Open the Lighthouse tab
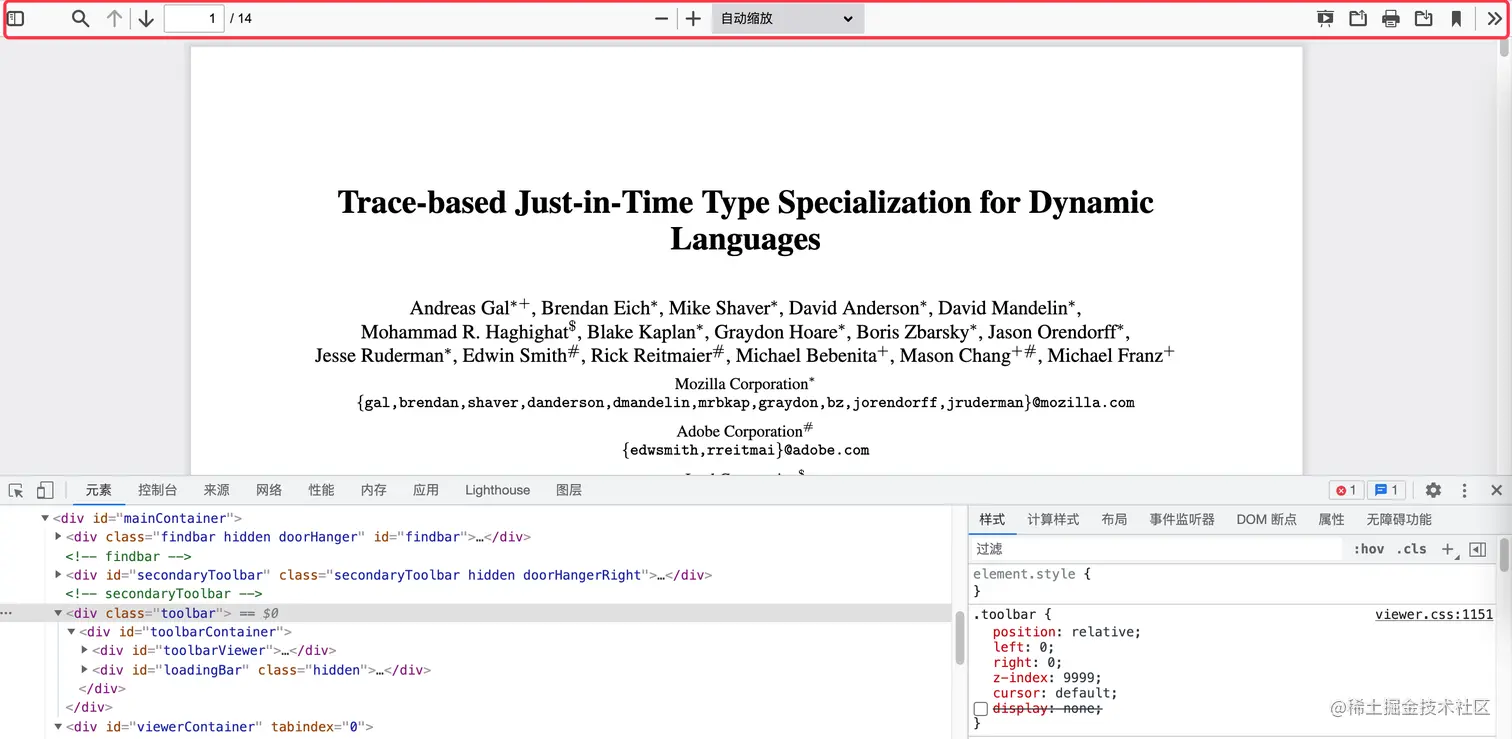This screenshot has height=739, width=1512. coord(498,490)
